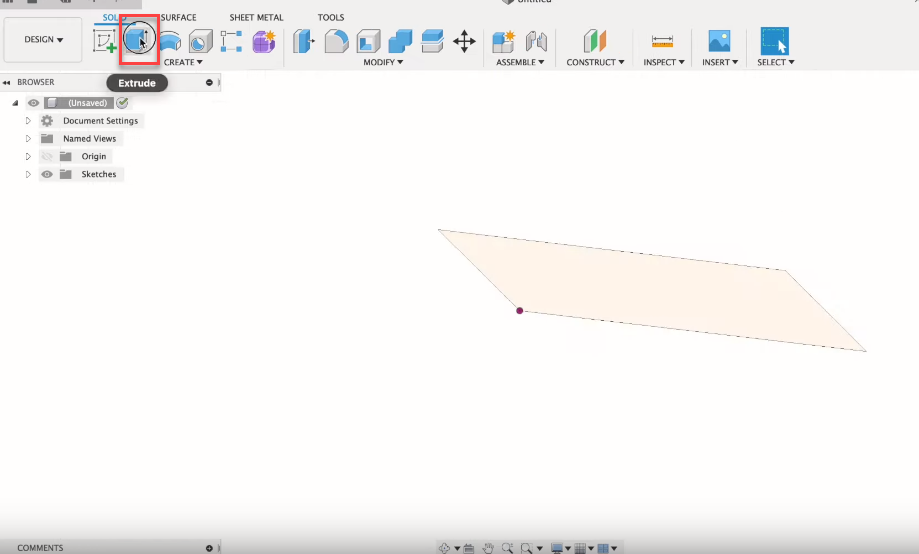Collapse the (Unsaved) root node triangle
Viewport: 919px width, 554px height.
(x=15, y=103)
